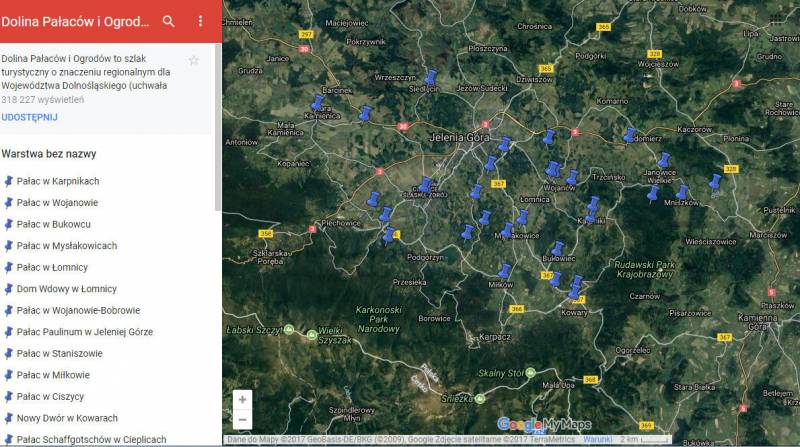
Task: Click the Łabski Szczyt peak marker
Action: tap(289, 330)
